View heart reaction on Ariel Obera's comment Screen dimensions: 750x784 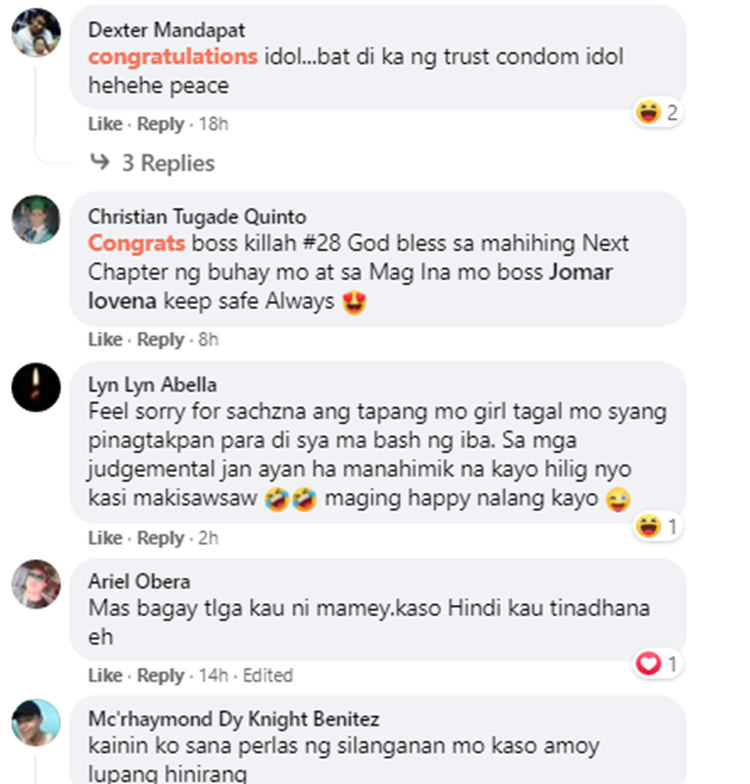click(657, 664)
